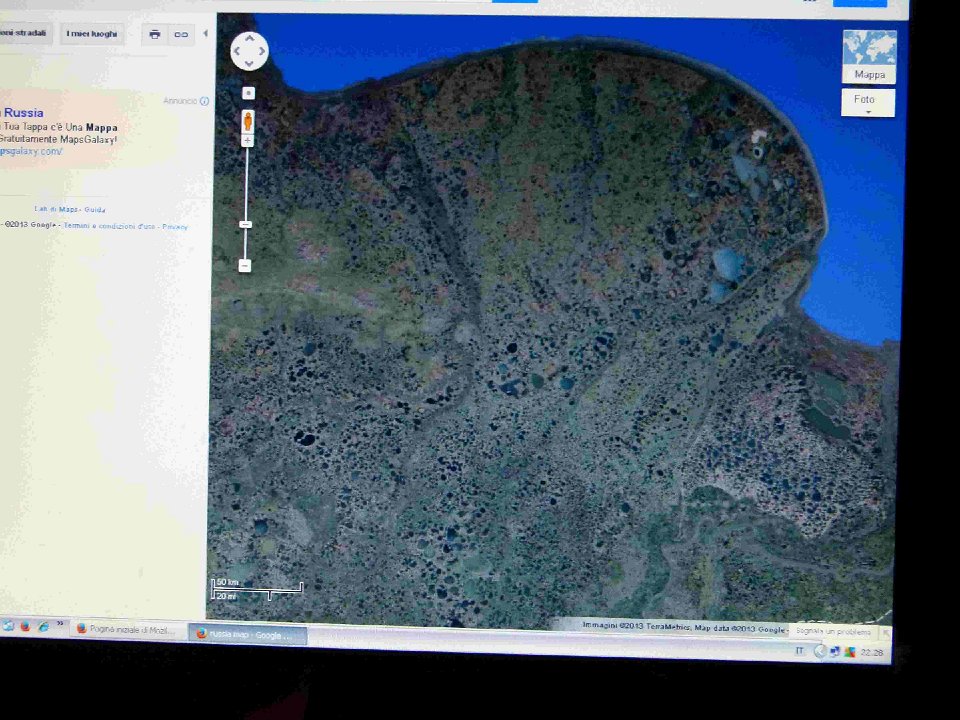Screen dimensions: 960x720
Task: Click the link/share chain icon
Action: coord(181,34)
